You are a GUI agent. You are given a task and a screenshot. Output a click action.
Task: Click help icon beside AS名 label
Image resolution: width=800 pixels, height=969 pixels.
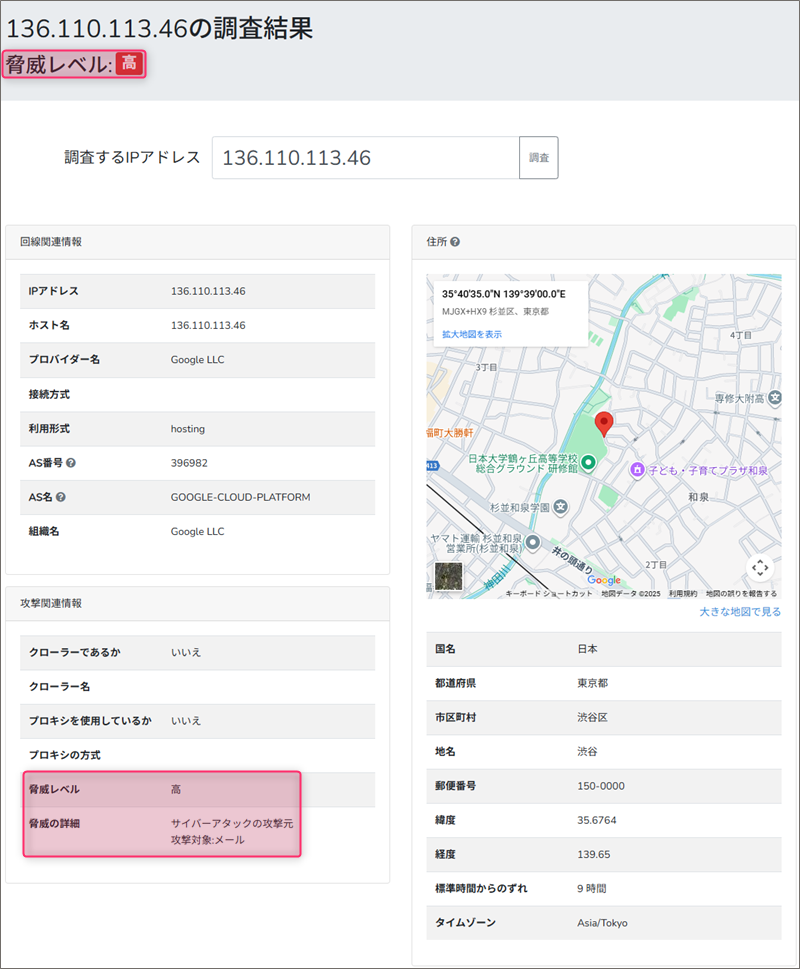[61, 497]
